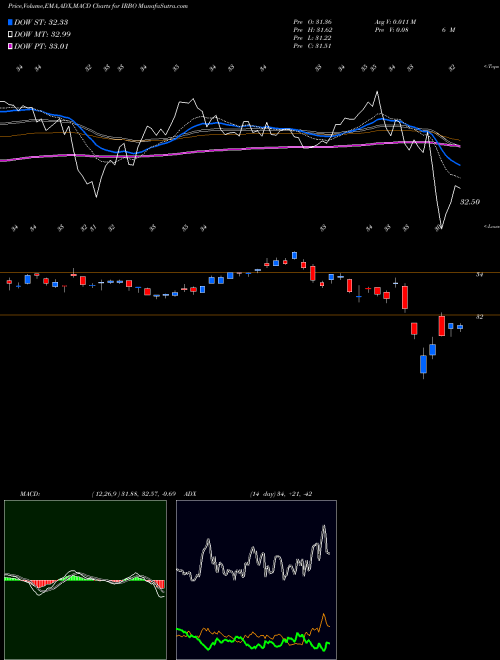The width and height of the screenshot is (500, 660).
Task: Click the 32.50 price label on EMA chart
Action: point(470,202)
